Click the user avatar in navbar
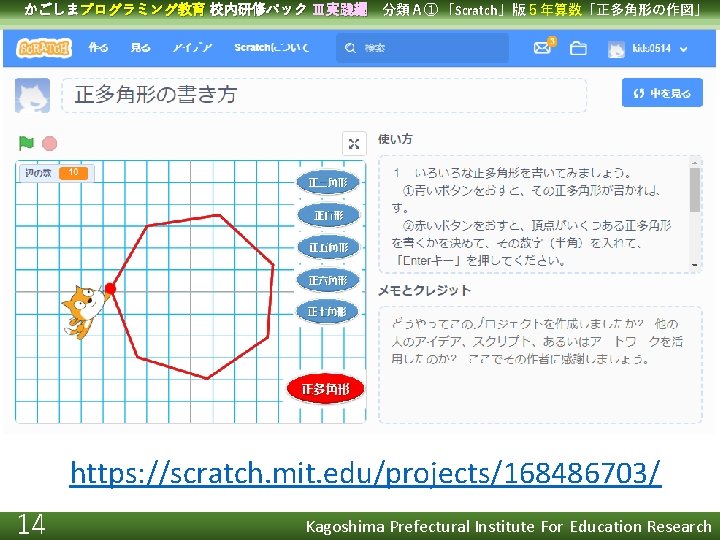The width and height of the screenshot is (720, 540). point(616,49)
